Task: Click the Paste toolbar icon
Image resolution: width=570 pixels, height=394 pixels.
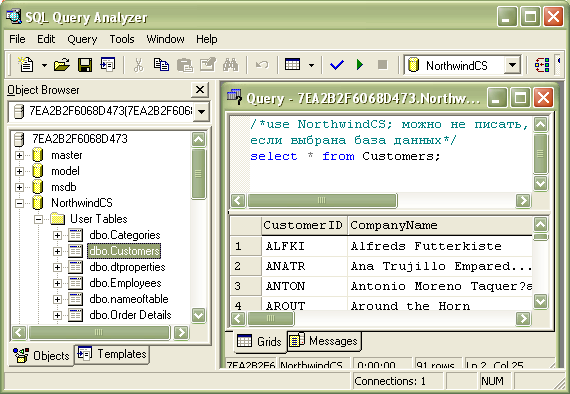Action: (184, 65)
